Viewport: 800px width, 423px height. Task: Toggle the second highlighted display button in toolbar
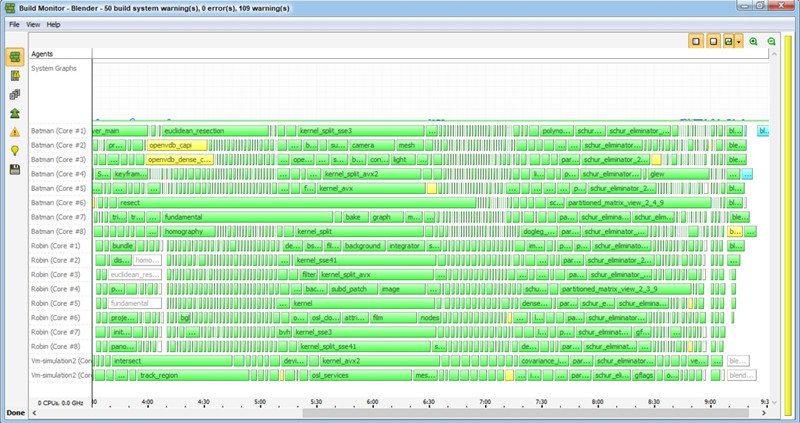click(x=713, y=41)
